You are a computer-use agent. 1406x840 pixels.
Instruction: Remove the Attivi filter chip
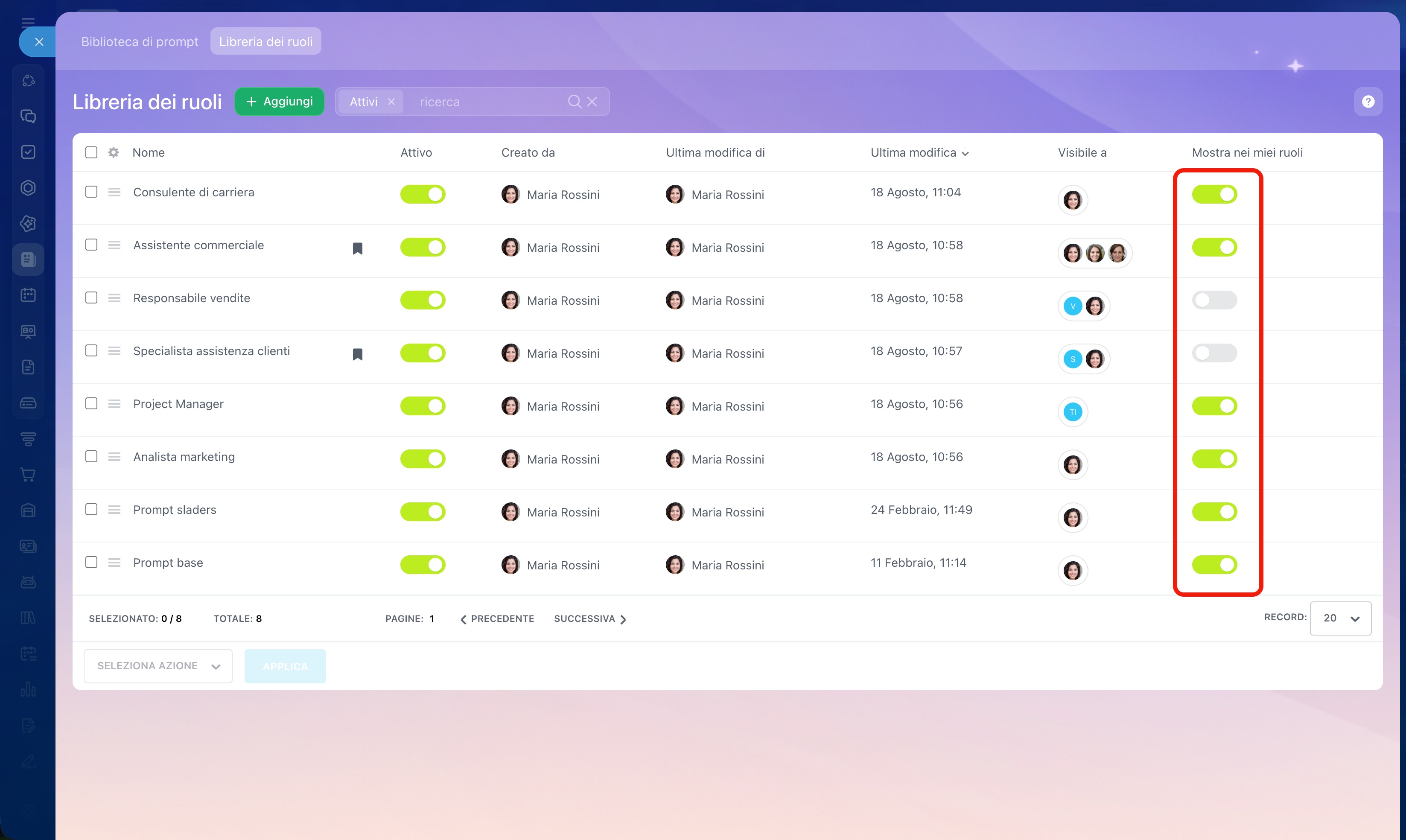point(391,101)
